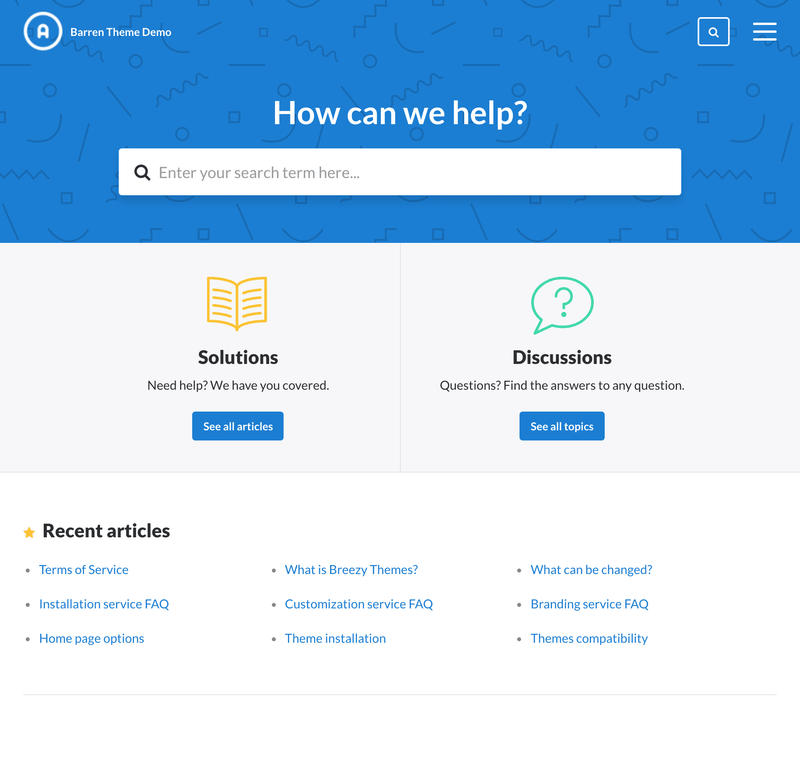Open the Customization service FAQ article
800x781 pixels.
pyautogui.click(x=359, y=604)
